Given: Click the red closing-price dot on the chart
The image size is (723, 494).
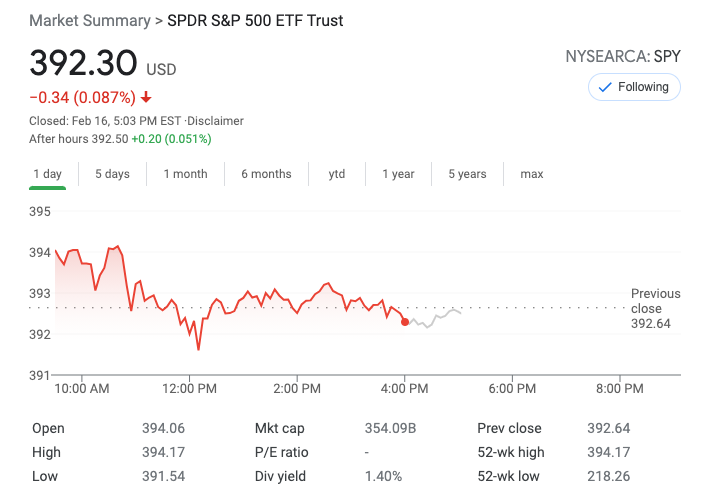Looking at the screenshot, I should click(405, 321).
